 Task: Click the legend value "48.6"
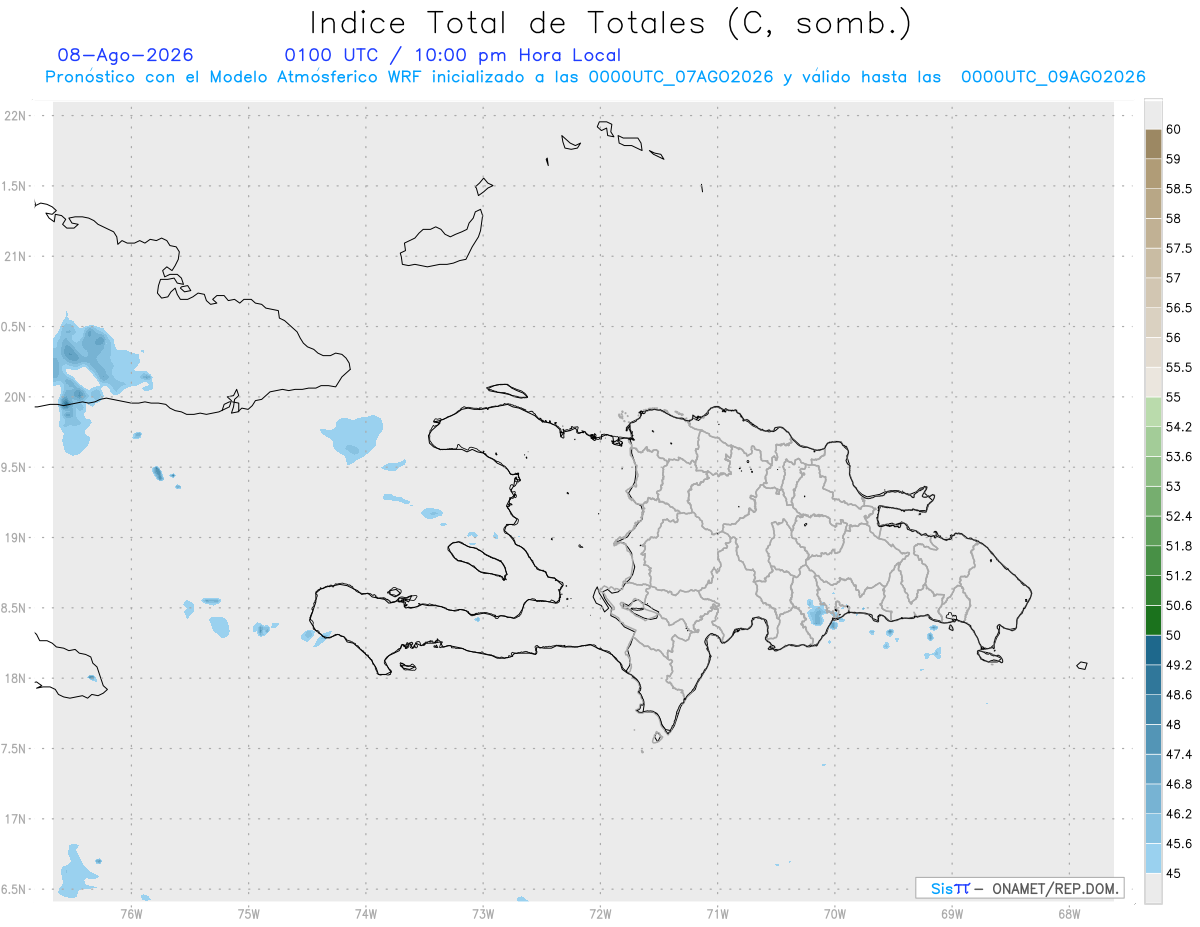tap(1179, 695)
